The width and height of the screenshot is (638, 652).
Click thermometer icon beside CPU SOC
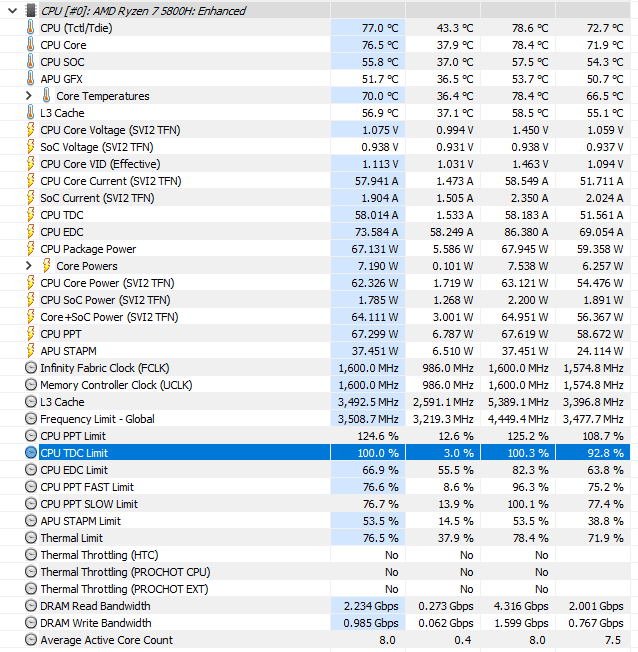pyautogui.click(x=30, y=62)
